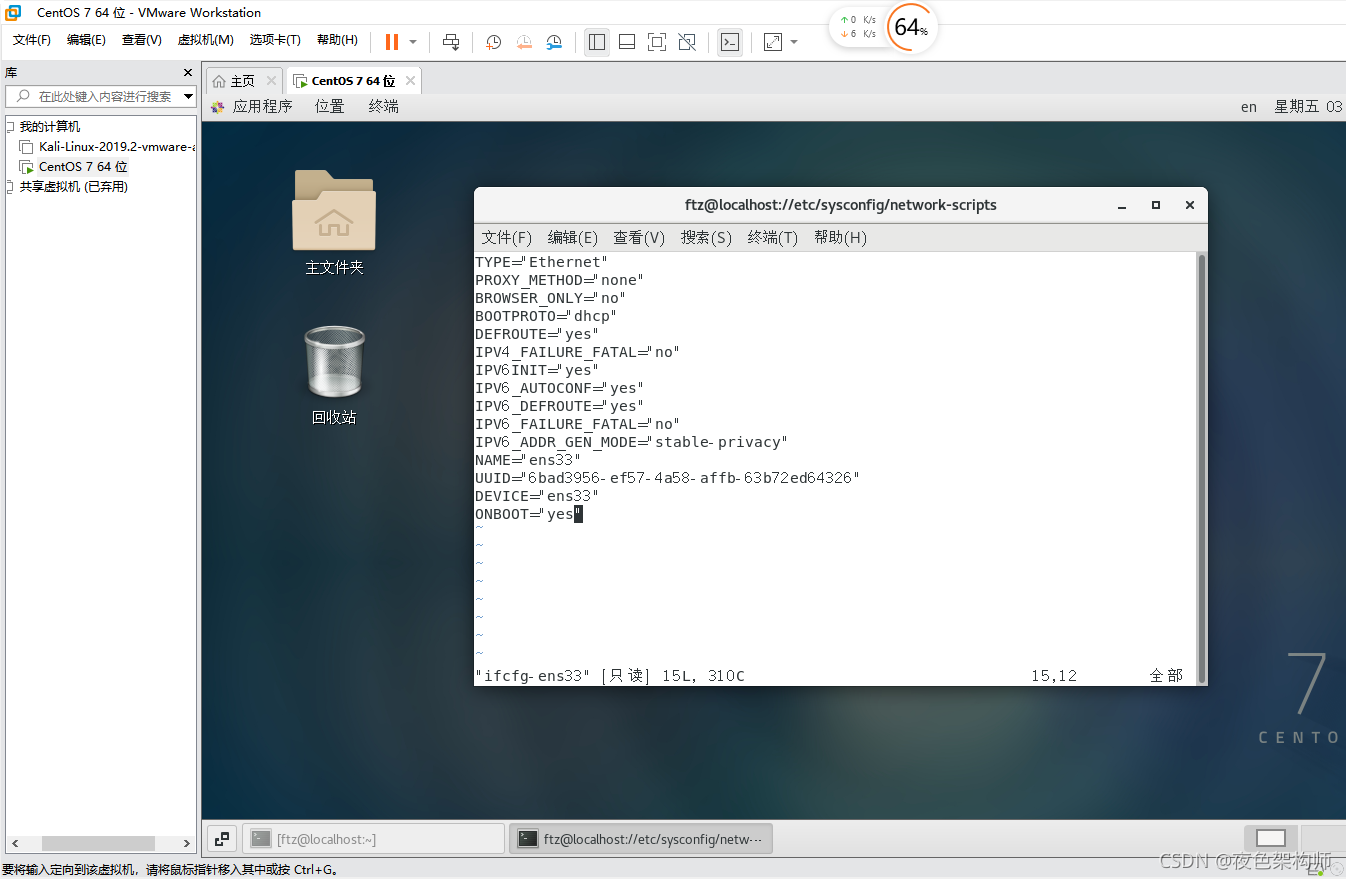The height and width of the screenshot is (879, 1346).
Task: Collapse the 我的计算机 tree node
Action: [x=10, y=127]
